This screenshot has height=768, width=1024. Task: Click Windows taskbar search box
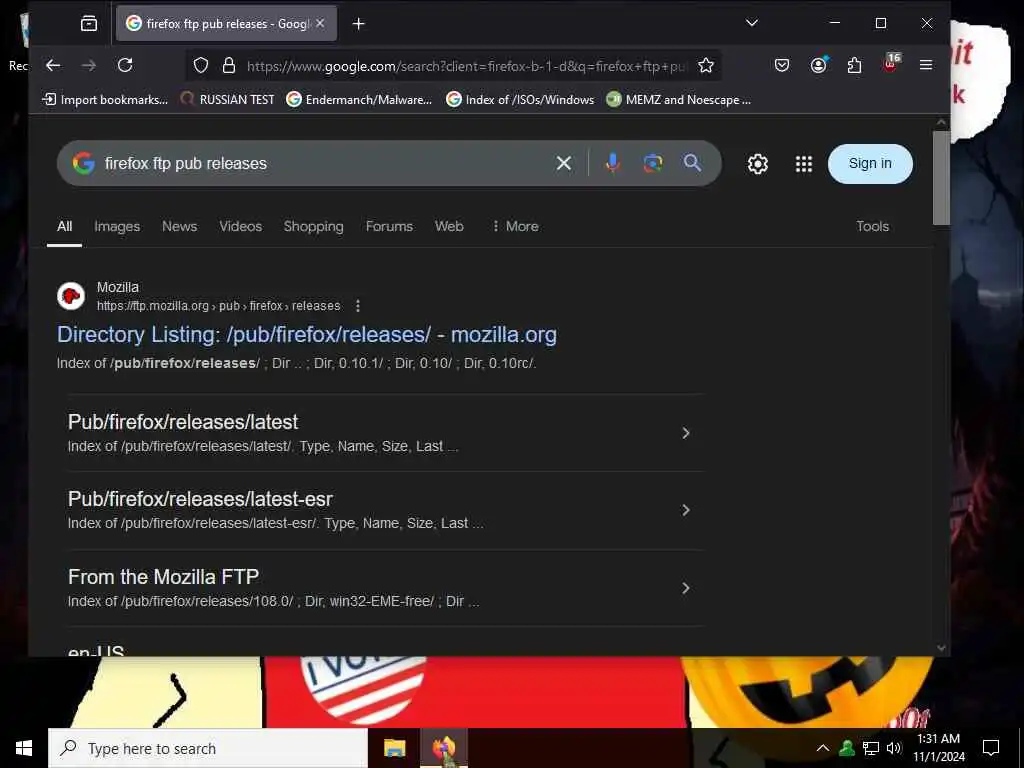(208, 748)
